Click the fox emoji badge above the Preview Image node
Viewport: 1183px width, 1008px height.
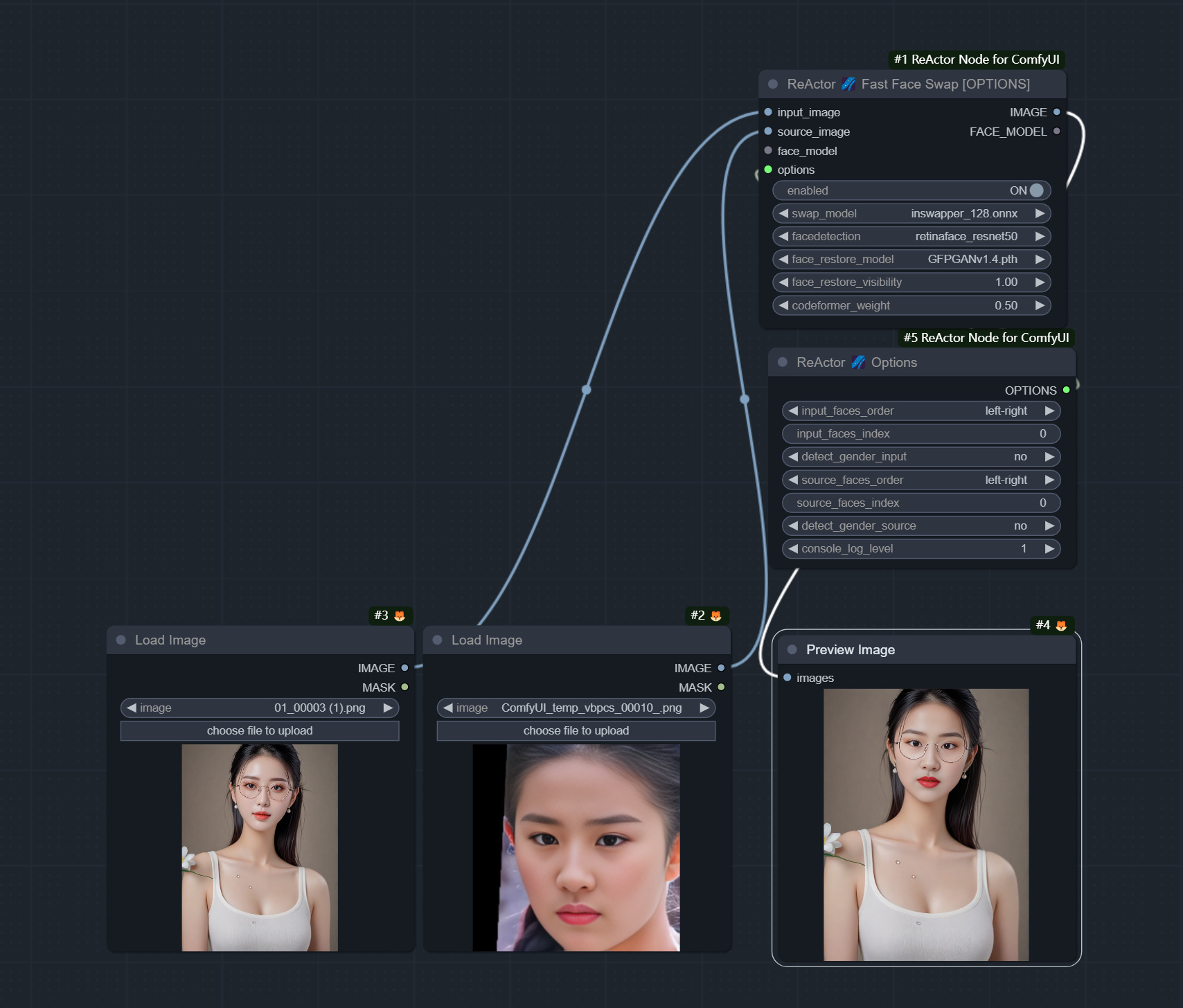[1062, 625]
